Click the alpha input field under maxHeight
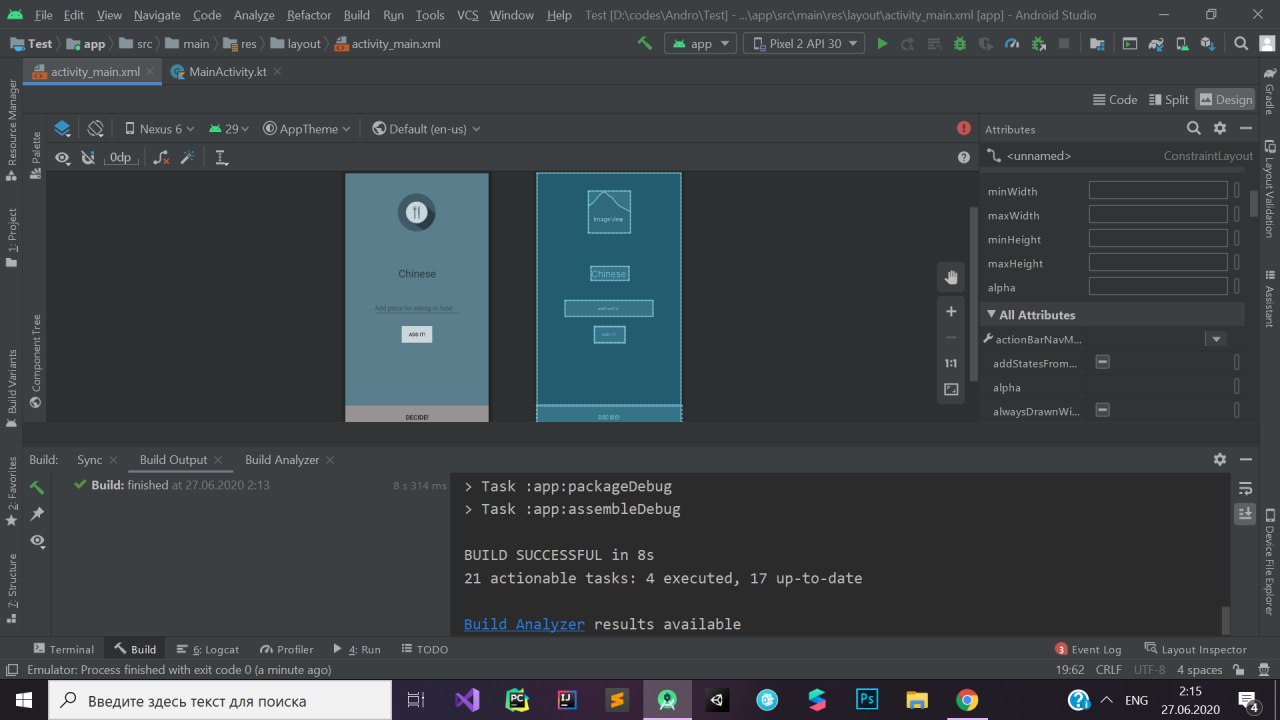This screenshot has width=1280, height=720. click(1157, 287)
